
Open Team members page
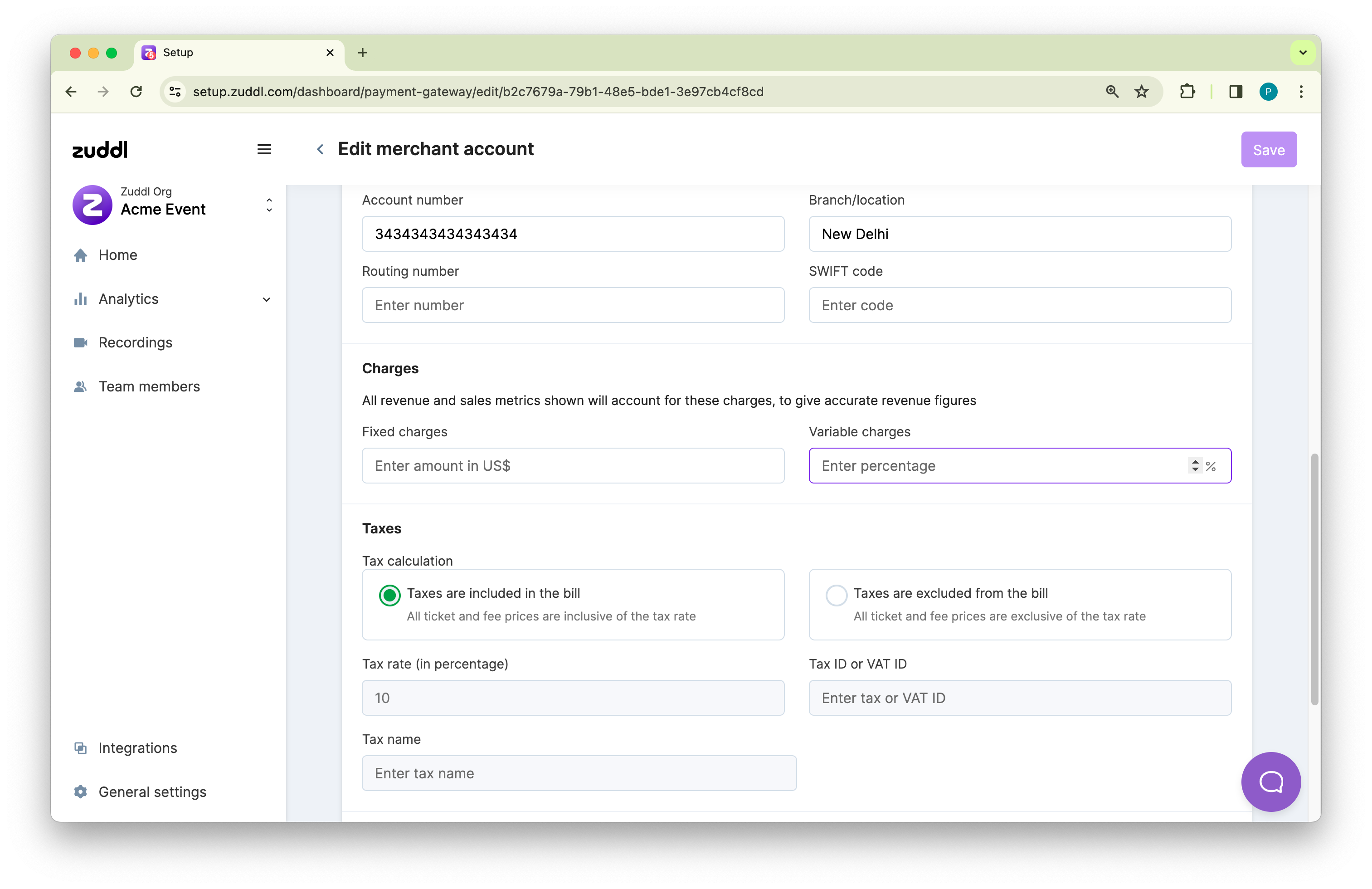click(149, 386)
